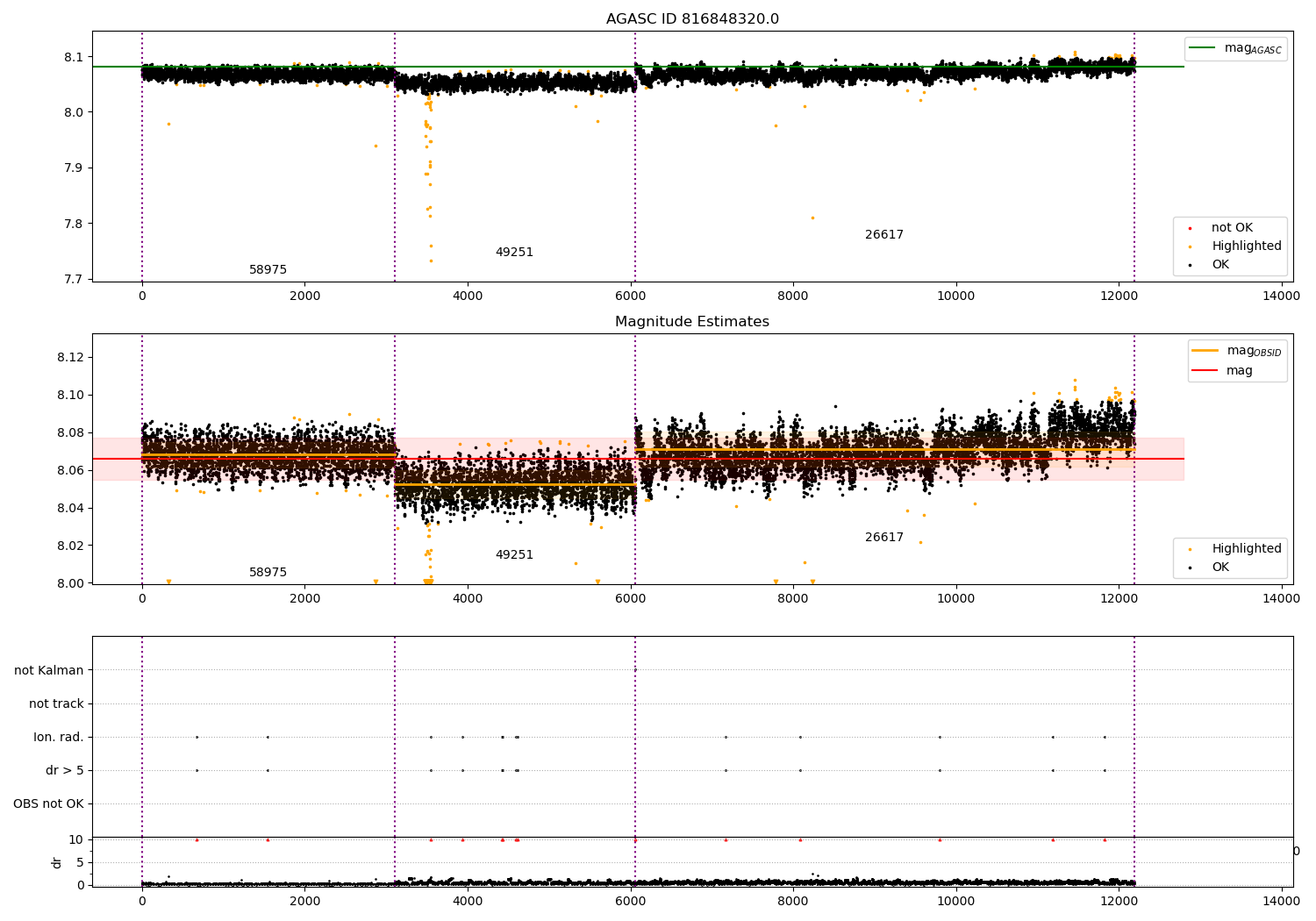Click obsid label "49251" in Magnitude Estimates panel
This screenshot has width=1316, height=921.
pyautogui.click(x=514, y=555)
